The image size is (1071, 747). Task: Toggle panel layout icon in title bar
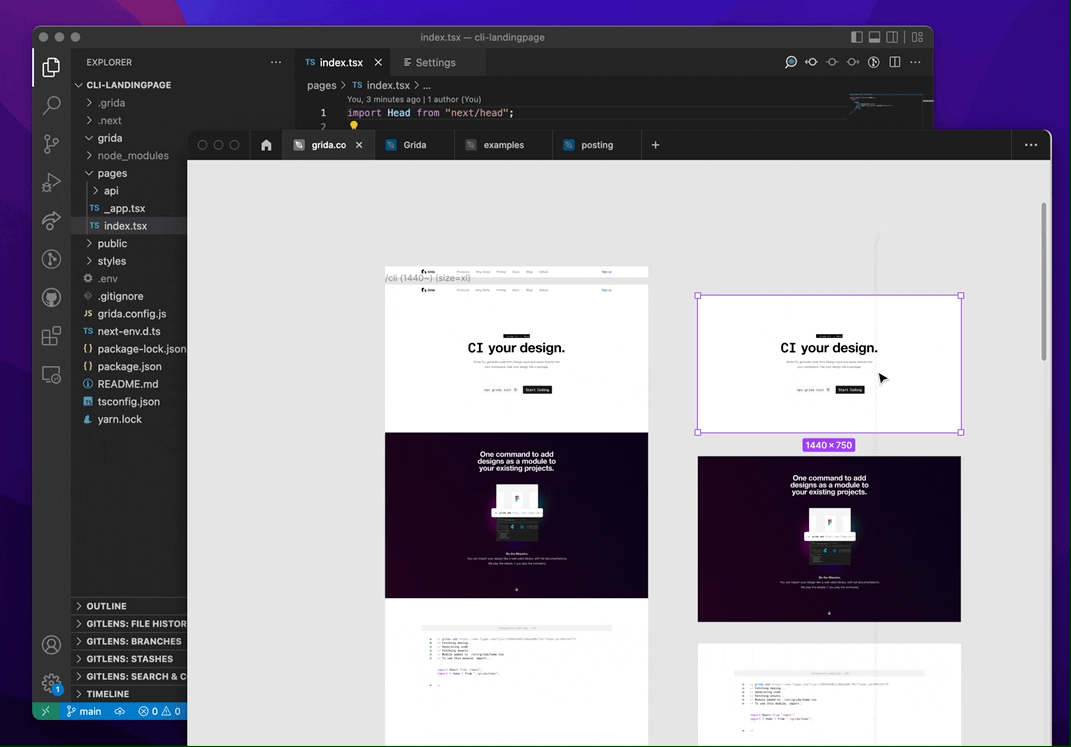point(874,37)
